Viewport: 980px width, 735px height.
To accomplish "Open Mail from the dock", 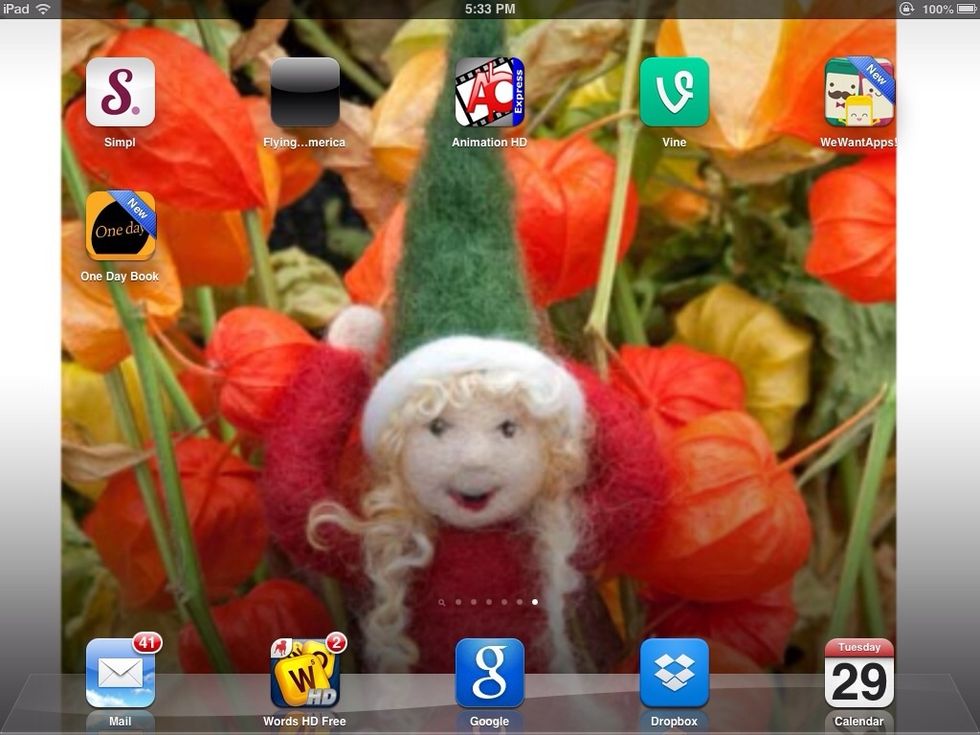I will pyautogui.click(x=120, y=673).
